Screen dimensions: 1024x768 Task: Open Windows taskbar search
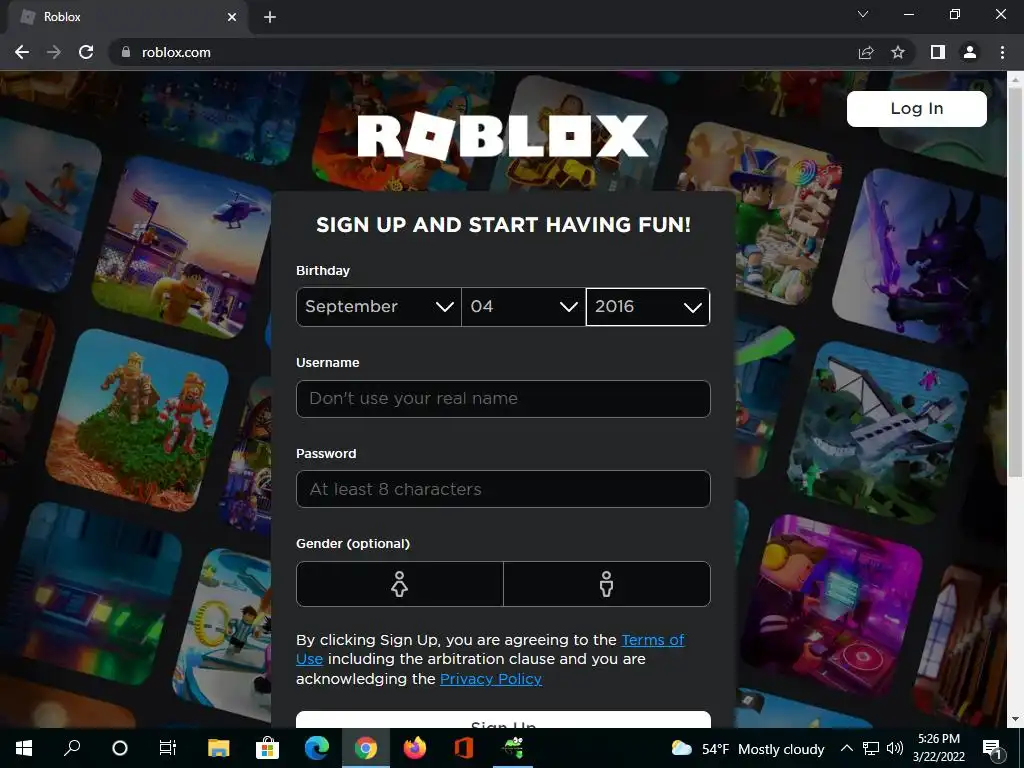coord(72,748)
